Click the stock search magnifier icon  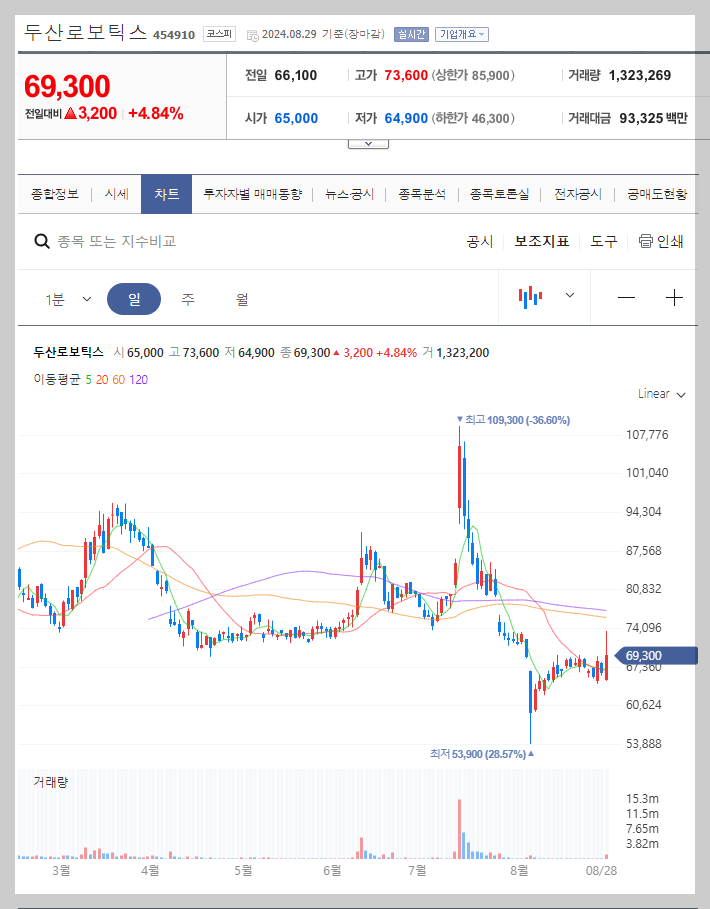tap(41, 241)
